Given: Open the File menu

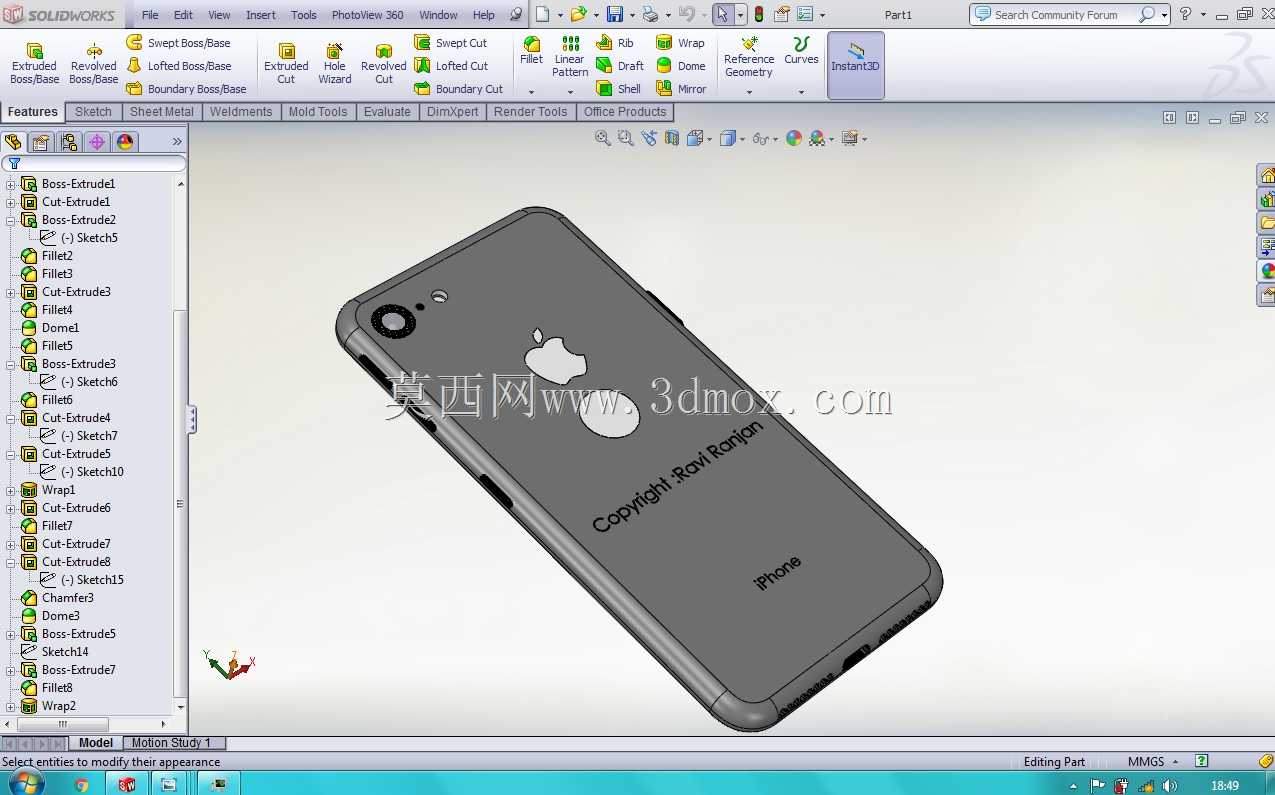Looking at the screenshot, I should [x=150, y=15].
